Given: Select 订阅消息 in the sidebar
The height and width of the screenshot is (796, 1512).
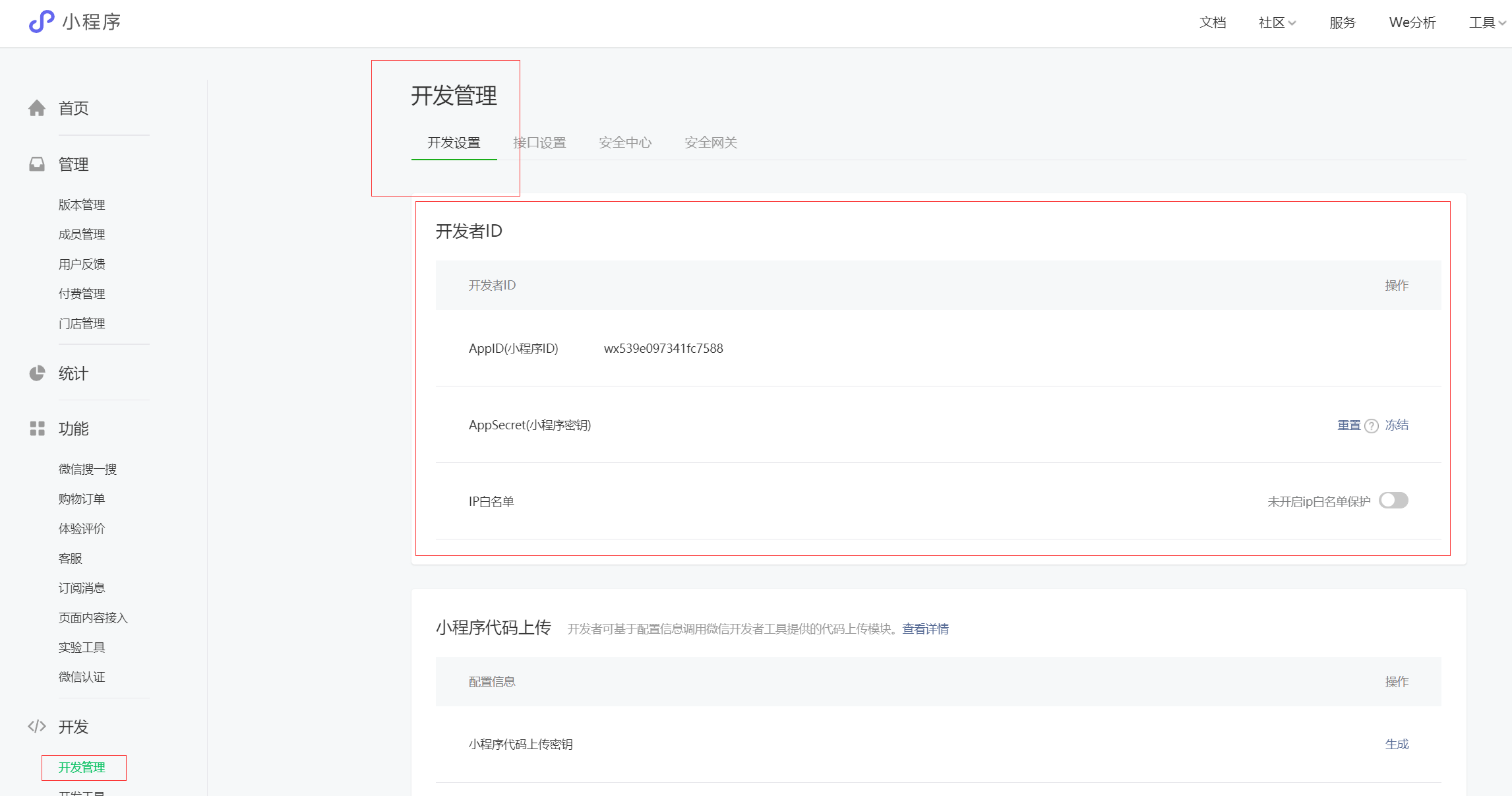Looking at the screenshot, I should pos(82,588).
